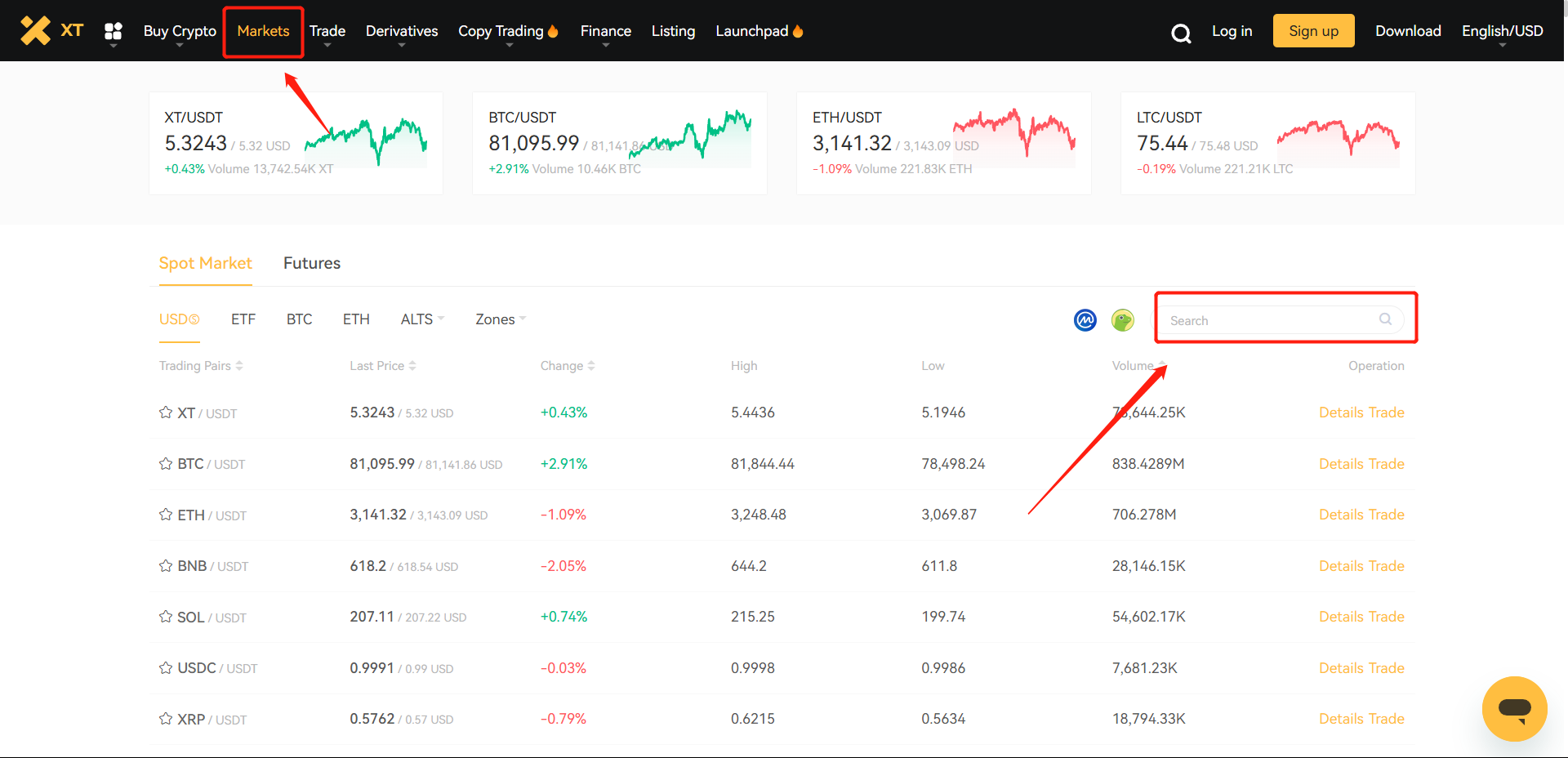
Task: Click the CoinMarketCap blue icon
Action: pyautogui.click(x=1085, y=320)
